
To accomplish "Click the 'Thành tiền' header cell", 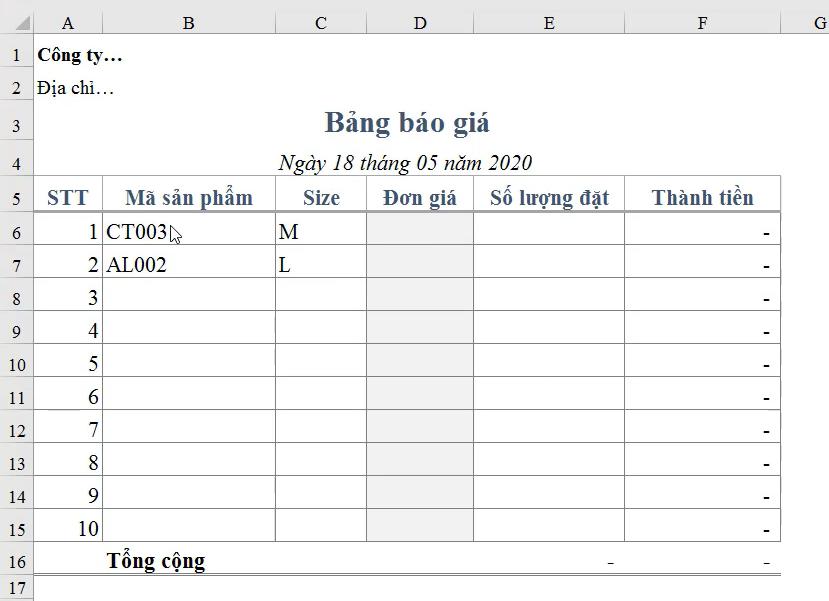I will (x=702, y=196).
